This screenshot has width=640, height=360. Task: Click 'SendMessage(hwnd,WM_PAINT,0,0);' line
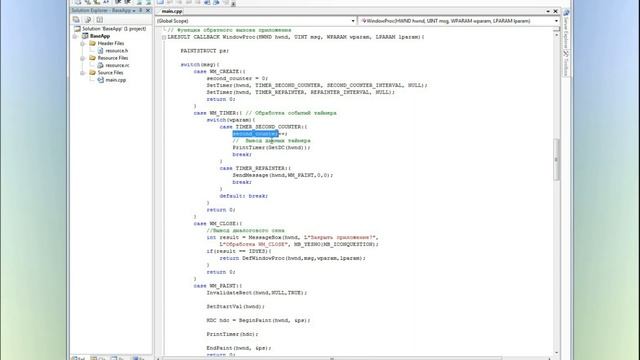click(x=283, y=176)
